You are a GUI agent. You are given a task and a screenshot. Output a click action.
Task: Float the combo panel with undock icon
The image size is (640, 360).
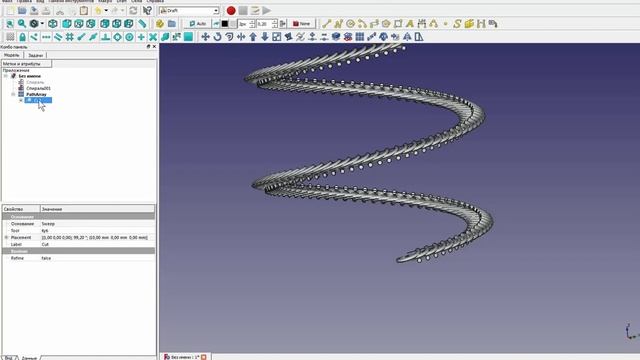click(148, 47)
